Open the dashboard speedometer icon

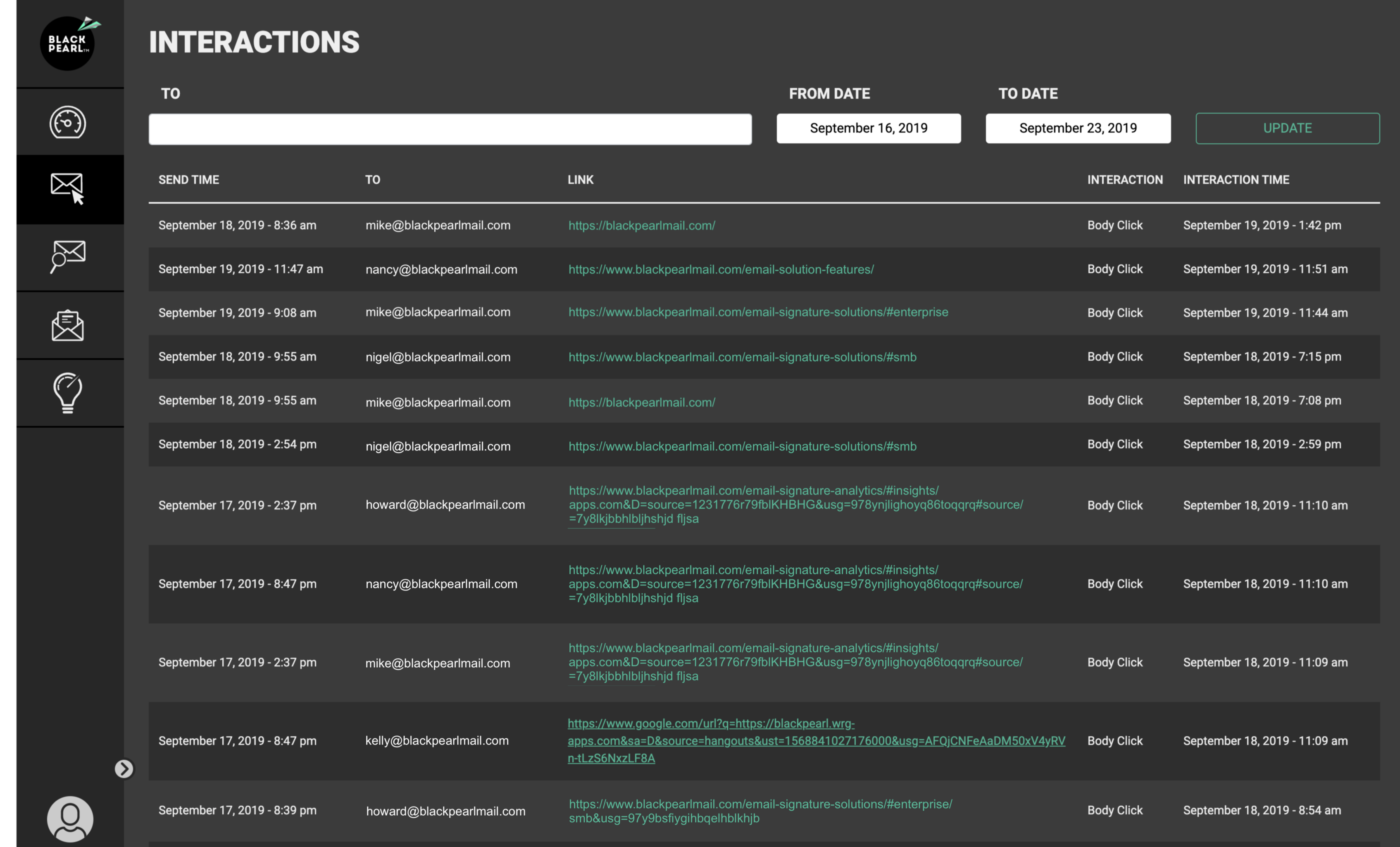coord(68,122)
